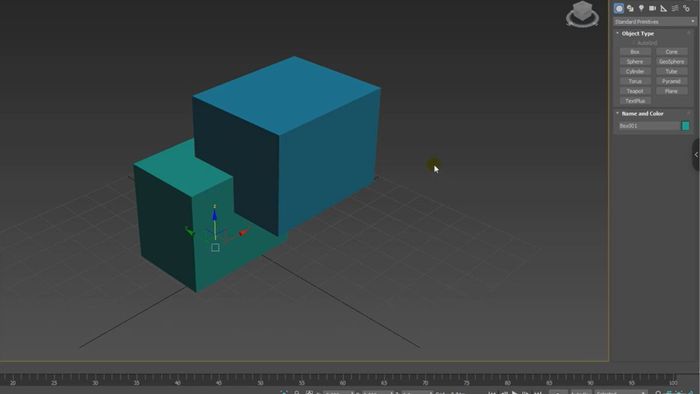Select the Helpers category icon

tap(664, 8)
